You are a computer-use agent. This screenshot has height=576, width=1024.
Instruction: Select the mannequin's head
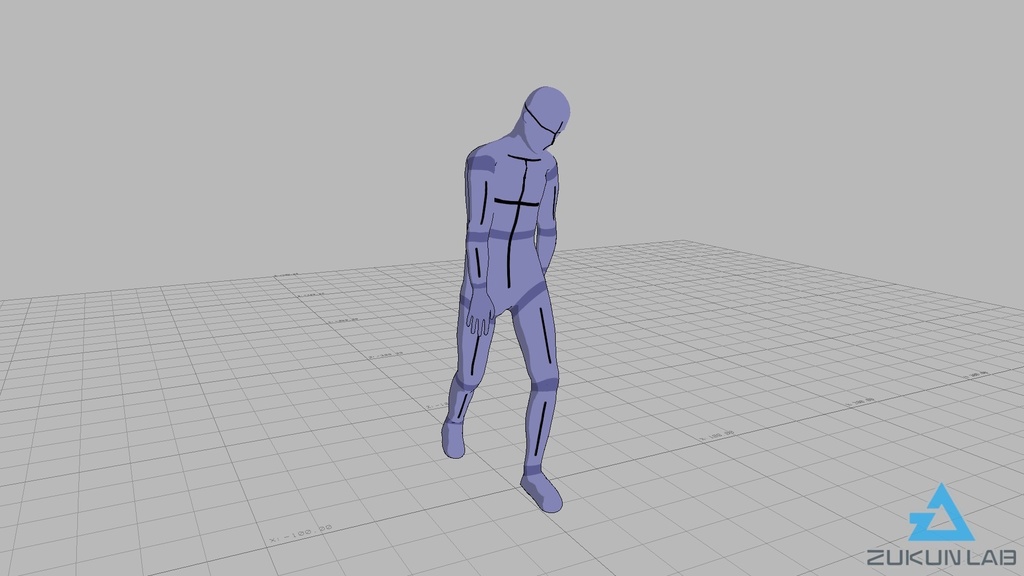pos(547,118)
